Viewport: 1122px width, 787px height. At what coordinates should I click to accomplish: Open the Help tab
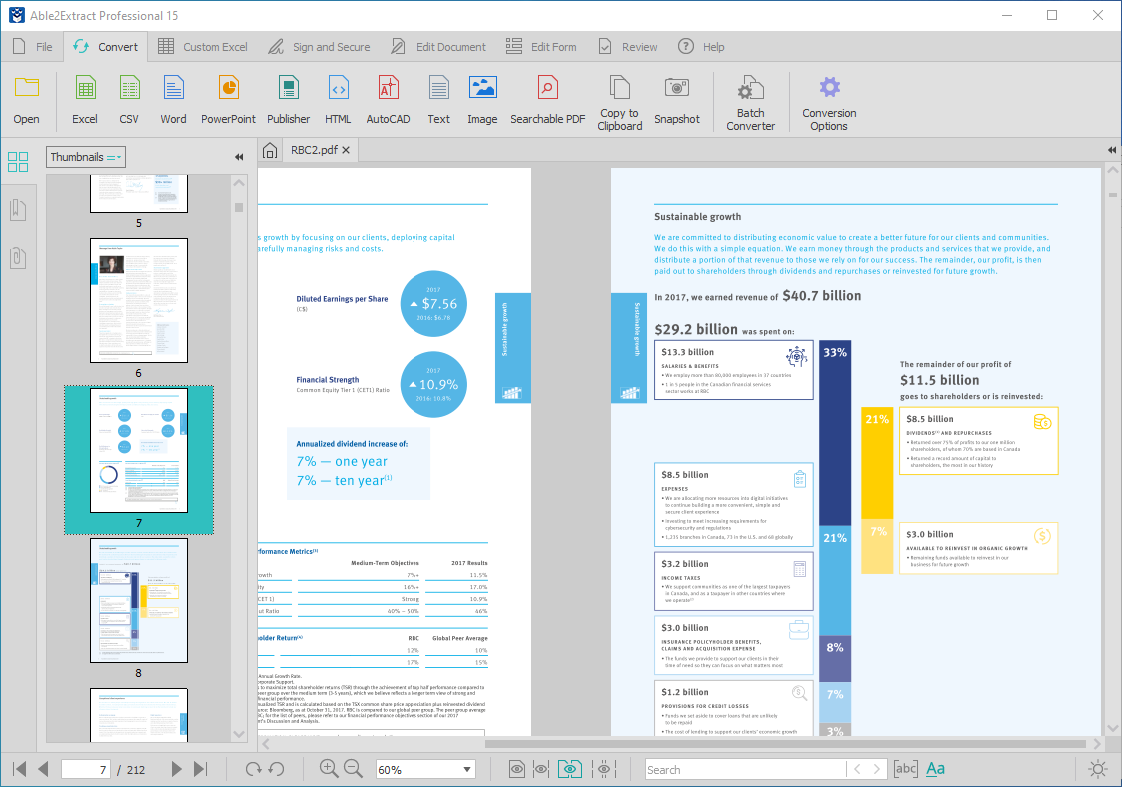pyautogui.click(x=701, y=47)
